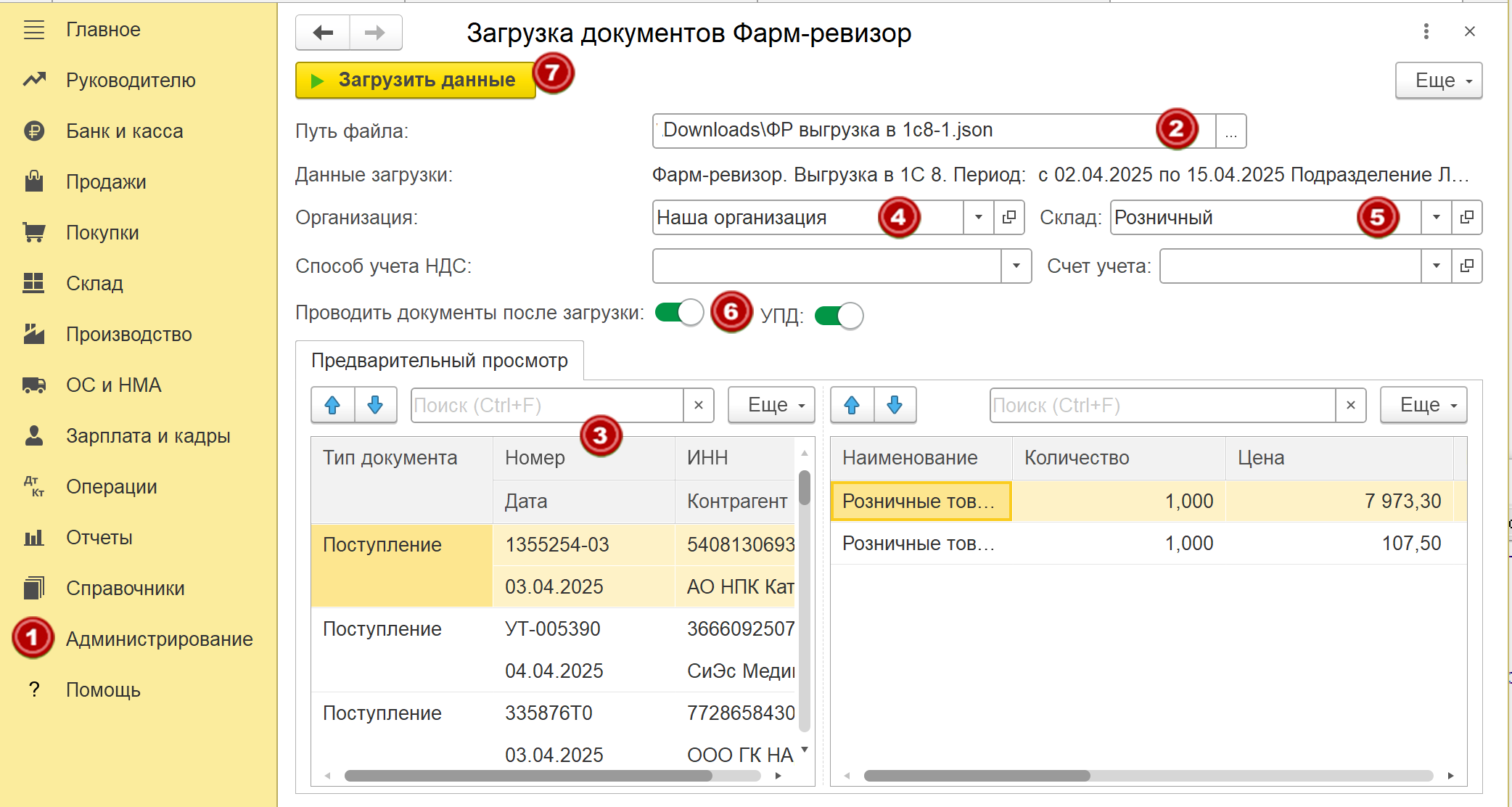Toggle the УПД switch
The image size is (1512, 807).
839,316
